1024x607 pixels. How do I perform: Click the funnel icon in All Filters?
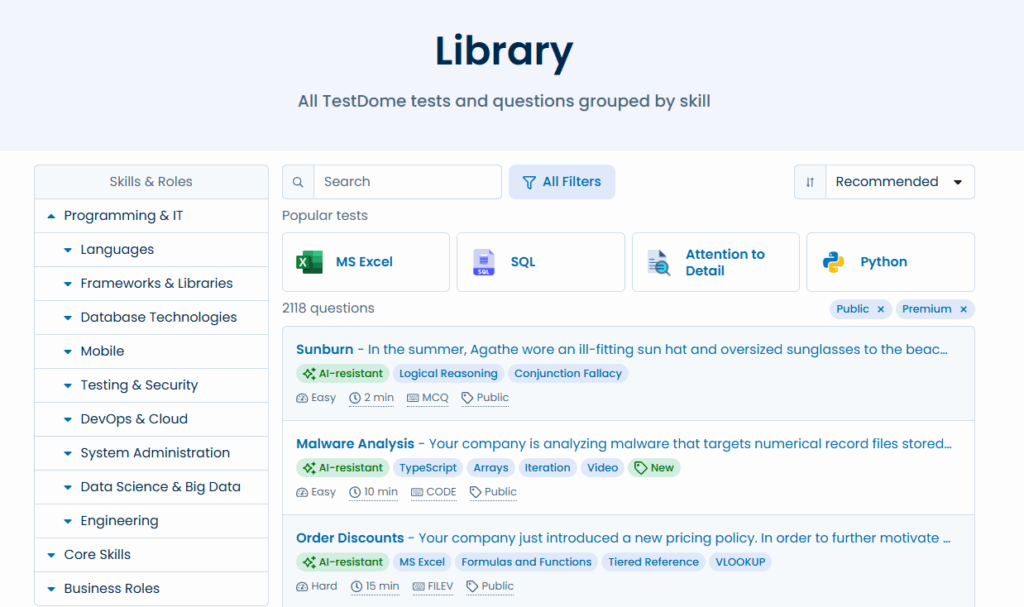coord(529,182)
